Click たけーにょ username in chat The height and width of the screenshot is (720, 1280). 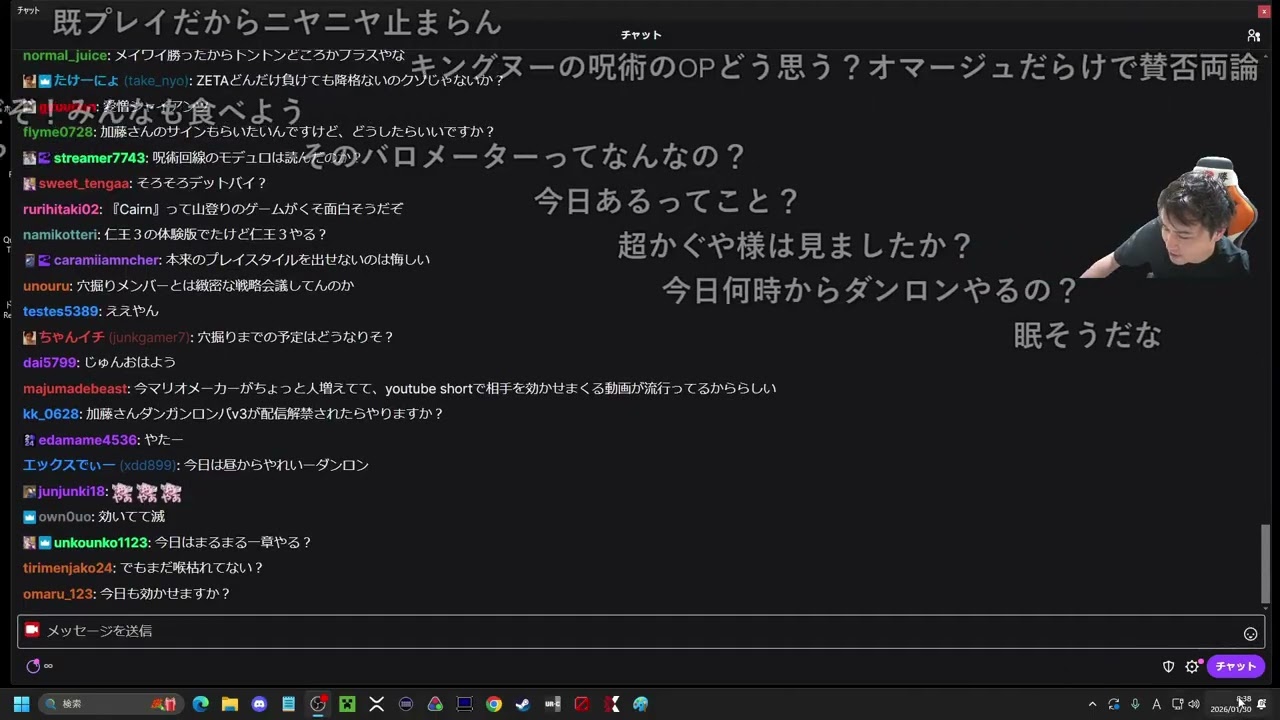coord(86,81)
